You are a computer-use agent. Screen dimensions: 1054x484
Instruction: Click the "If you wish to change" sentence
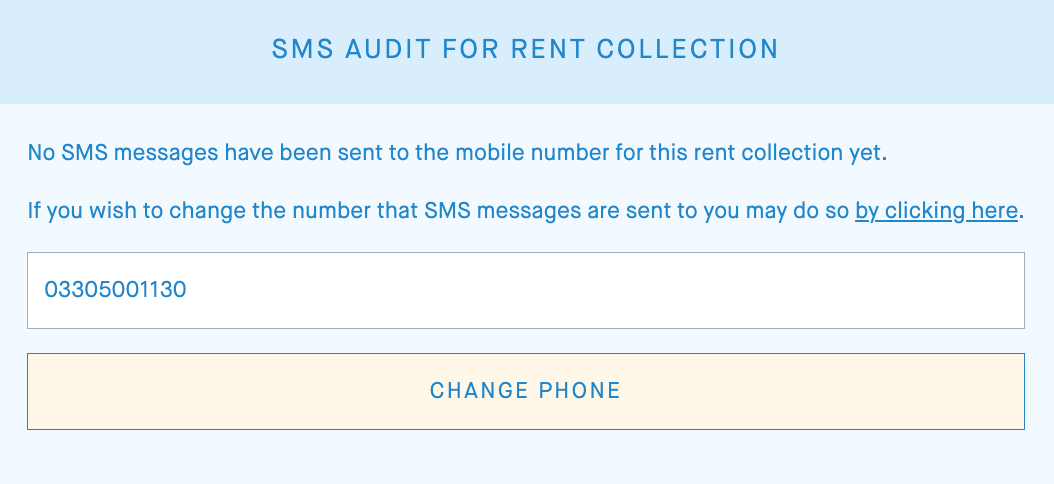point(440,211)
